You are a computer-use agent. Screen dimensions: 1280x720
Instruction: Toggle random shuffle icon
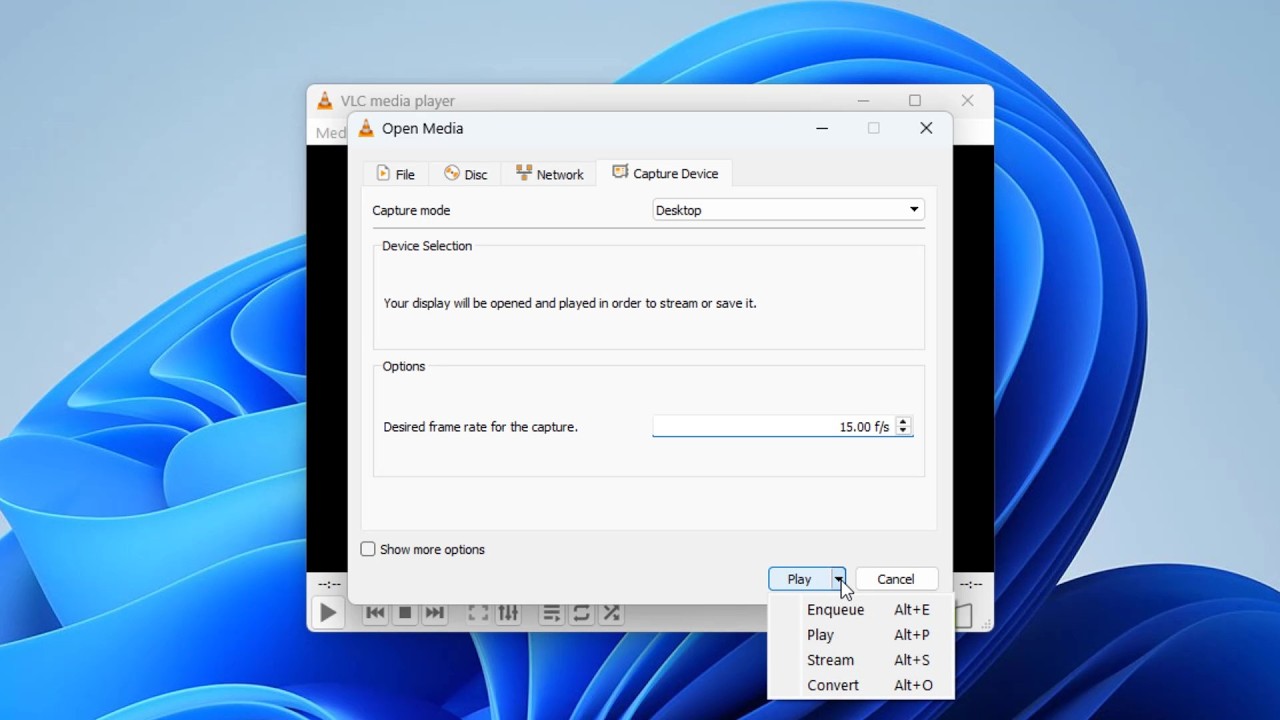611,613
